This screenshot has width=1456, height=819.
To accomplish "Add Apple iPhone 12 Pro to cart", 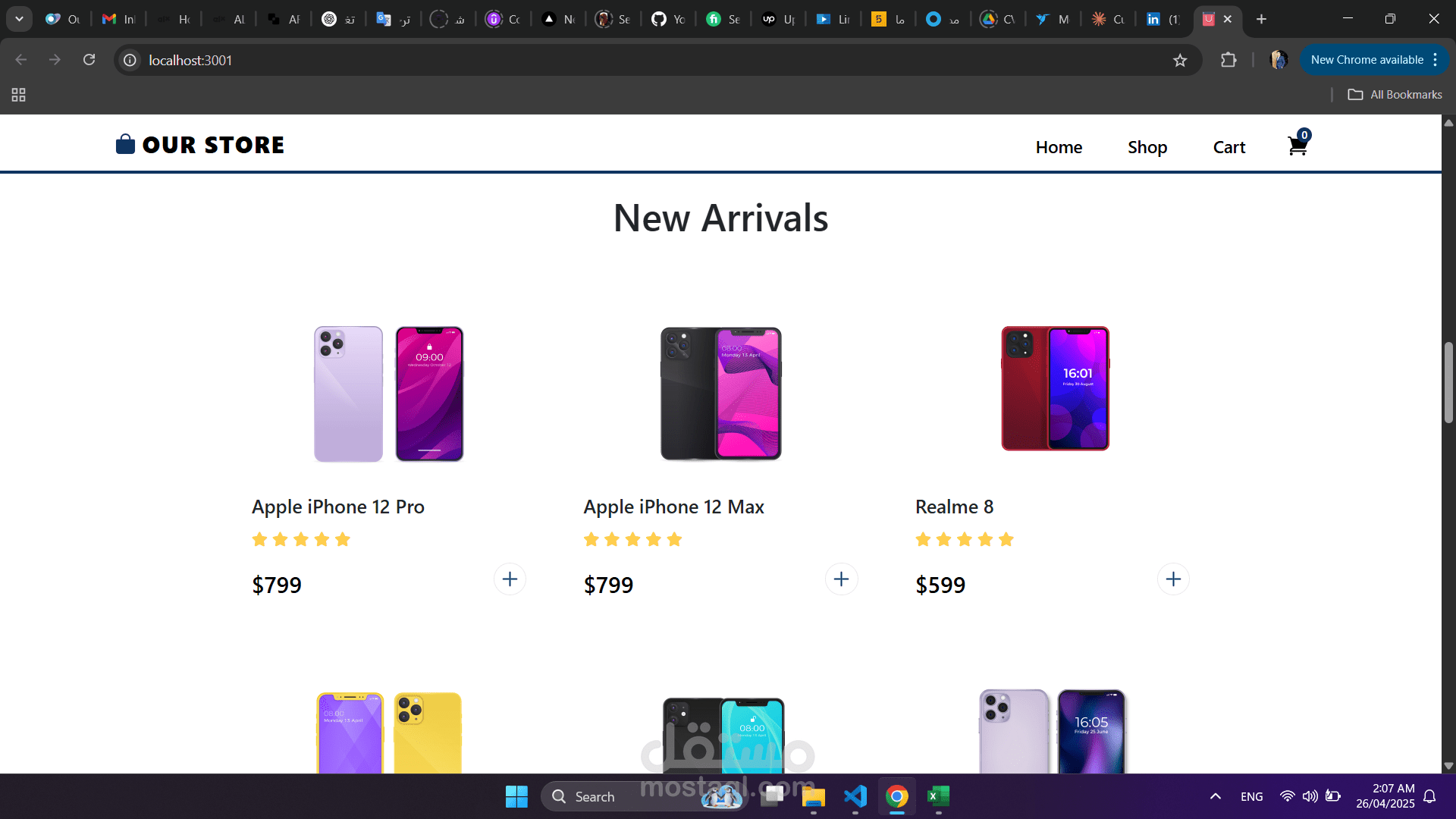I will [510, 579].
